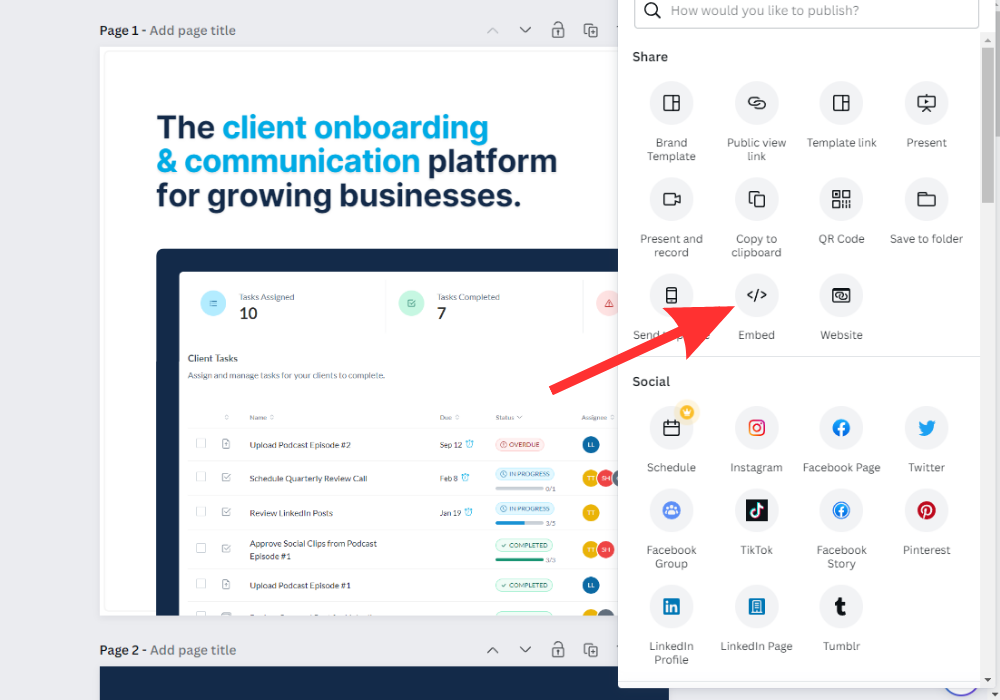Choose the Public view link icon
Screen dimensions: 1000x700
[x=756, y=103]
